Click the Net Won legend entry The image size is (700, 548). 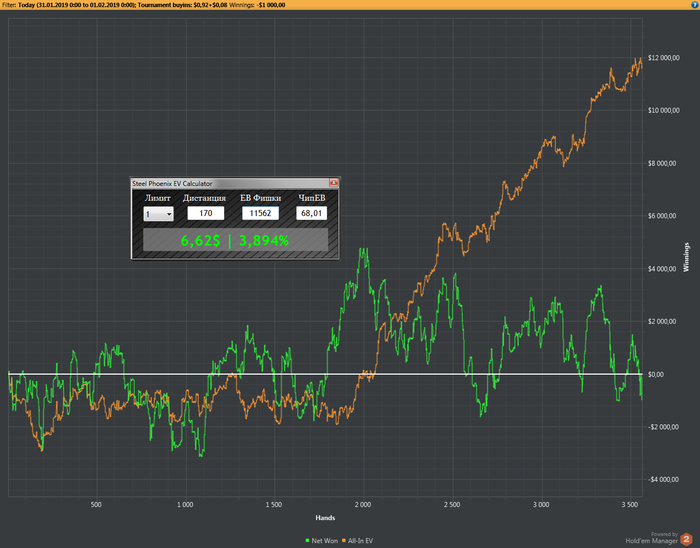tap(321, 540)
